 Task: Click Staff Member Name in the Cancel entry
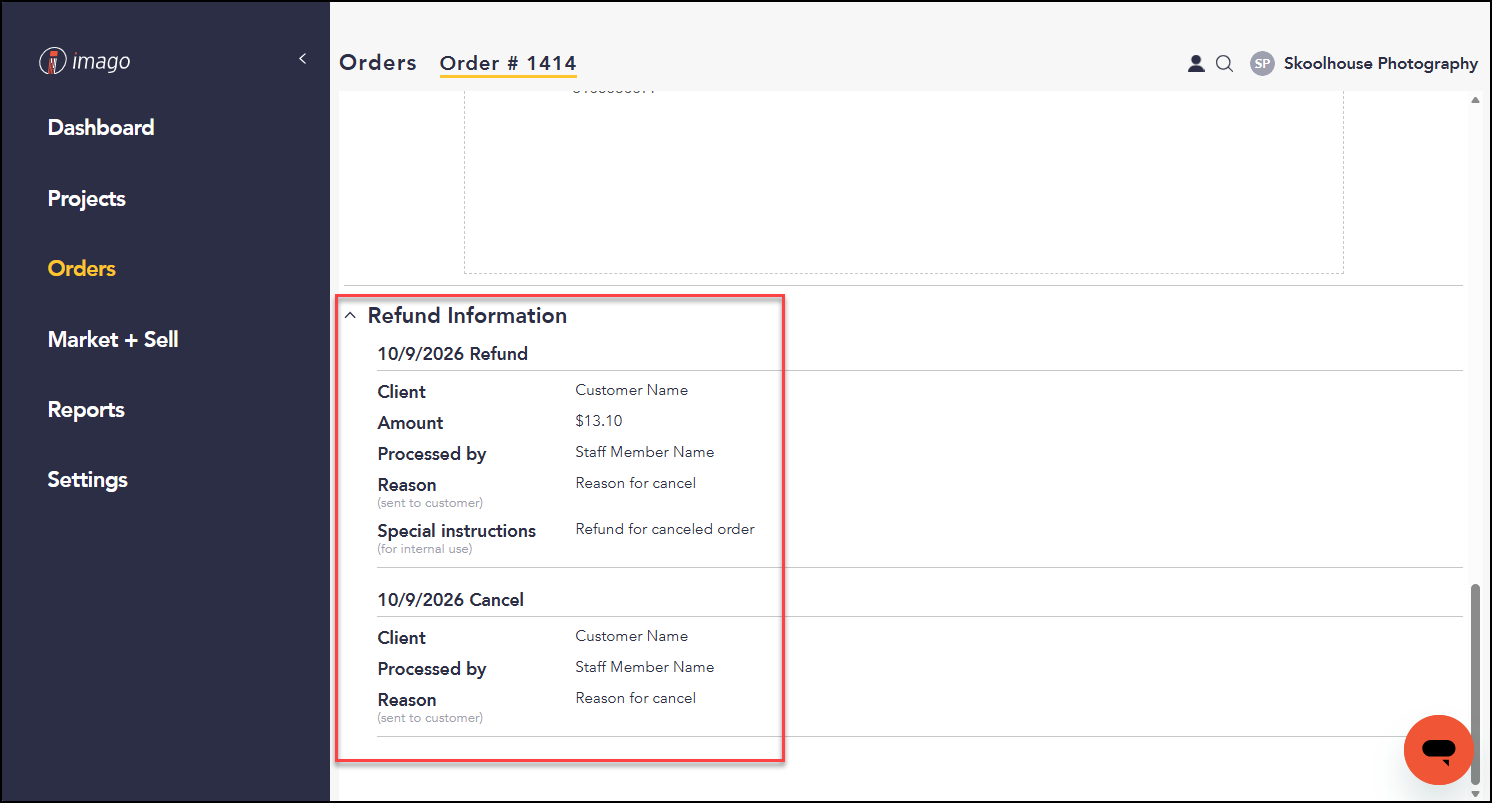tap(645, 667)
